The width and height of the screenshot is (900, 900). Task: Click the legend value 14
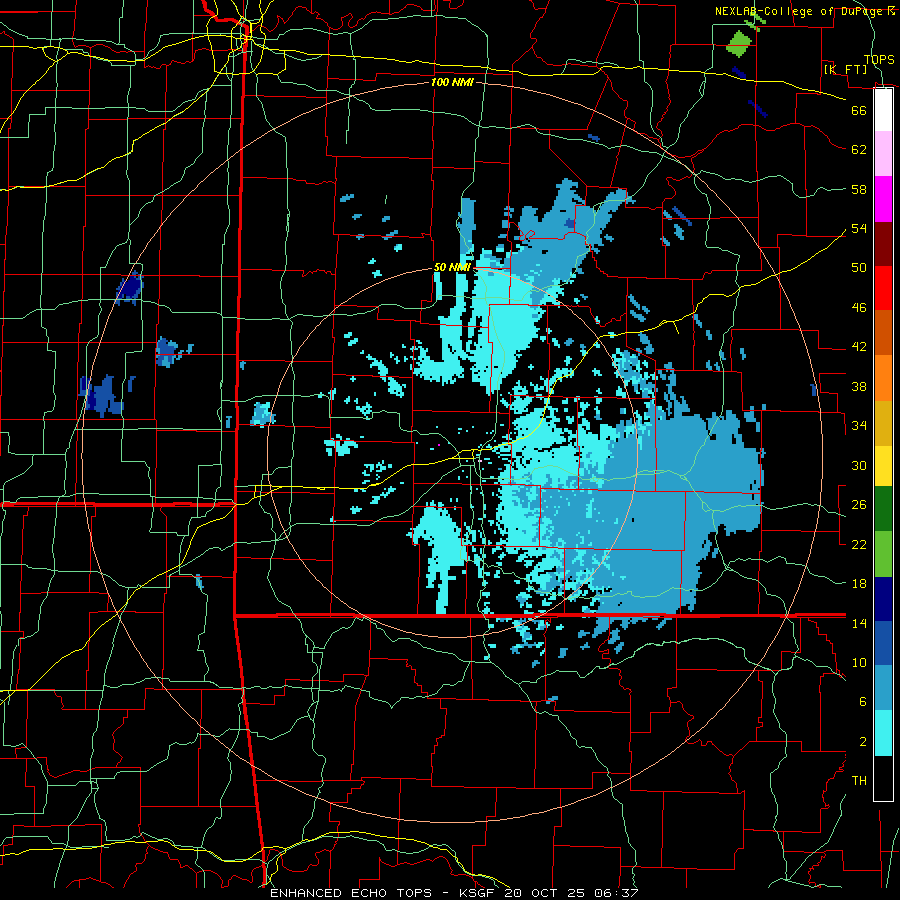[859, 623]
